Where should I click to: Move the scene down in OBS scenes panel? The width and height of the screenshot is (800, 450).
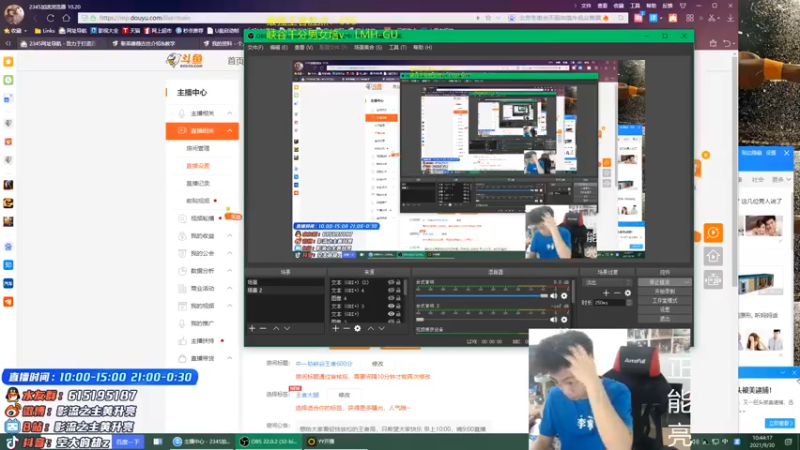click(x=287, y=329)
